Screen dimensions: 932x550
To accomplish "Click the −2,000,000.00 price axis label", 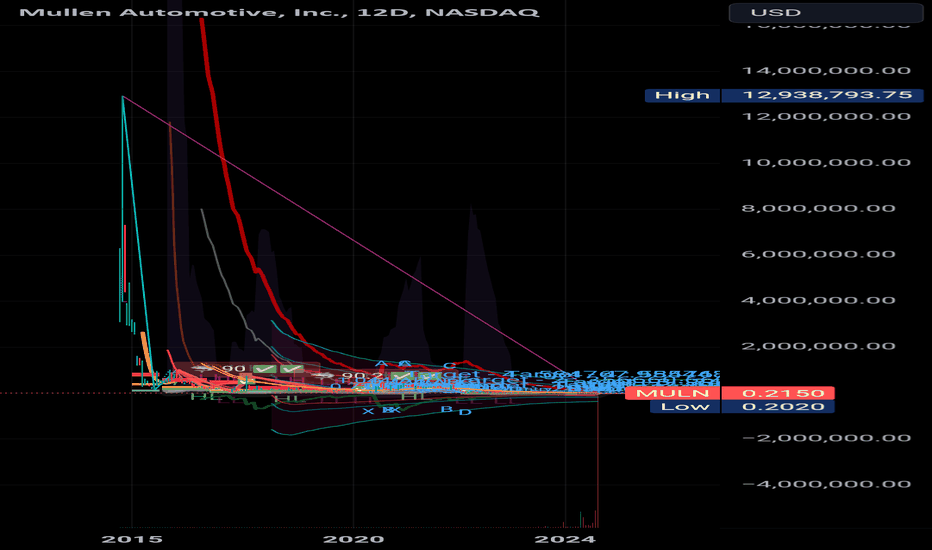I will [826, 438].
